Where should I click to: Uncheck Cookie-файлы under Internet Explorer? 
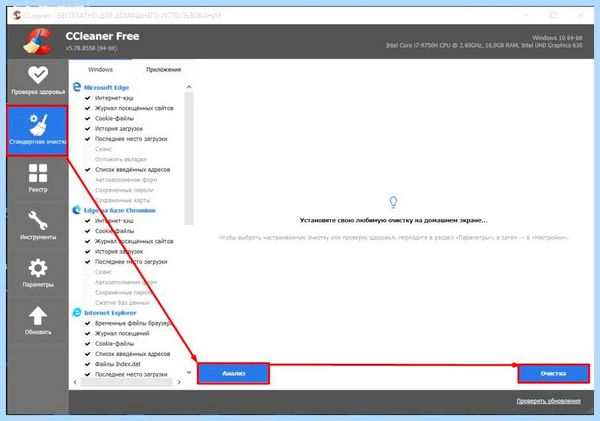[88, 343]
